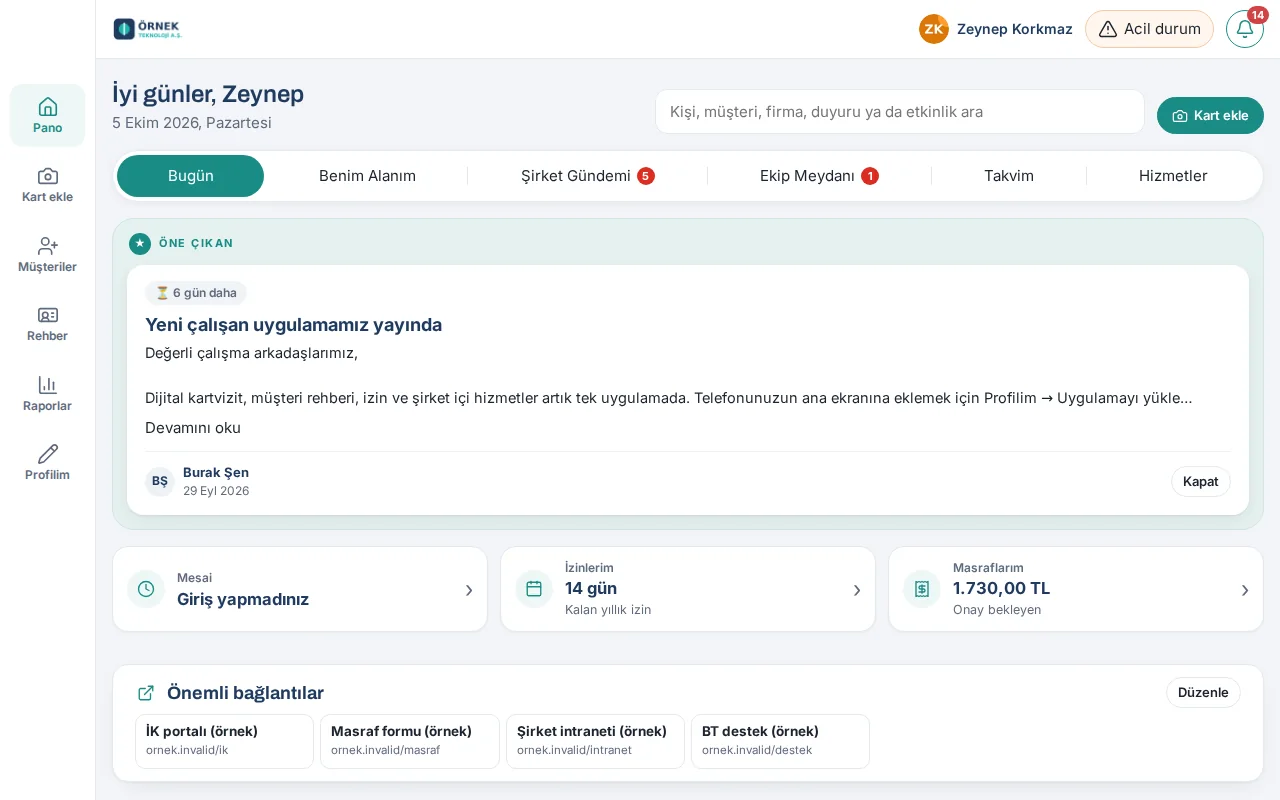Viewport: 1280px width, 800px height.
Task: Open the İK portalı (örnek) link
Action: pos(225,741)
